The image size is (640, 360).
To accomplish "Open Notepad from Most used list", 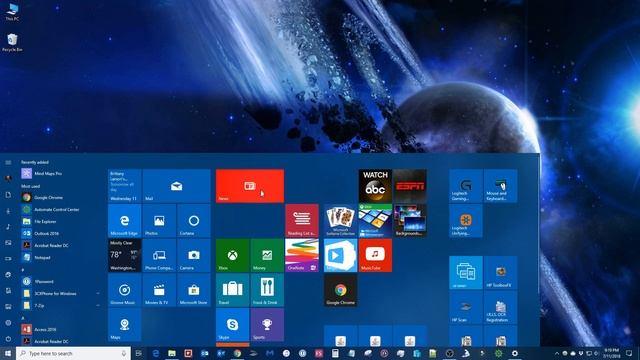I will point(59,258).
